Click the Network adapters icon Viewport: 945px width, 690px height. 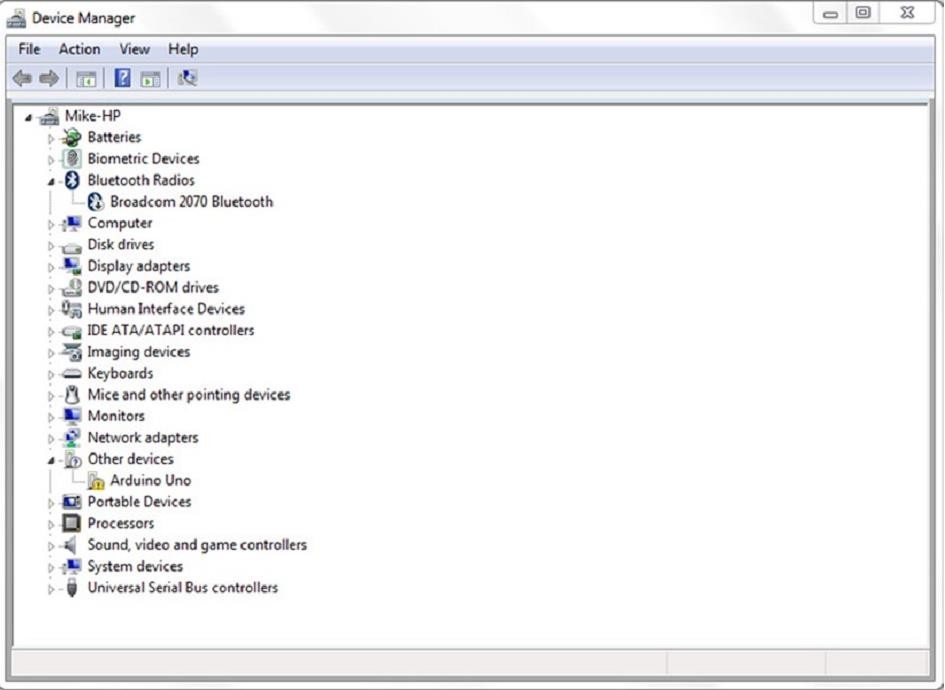click(72, 438)
